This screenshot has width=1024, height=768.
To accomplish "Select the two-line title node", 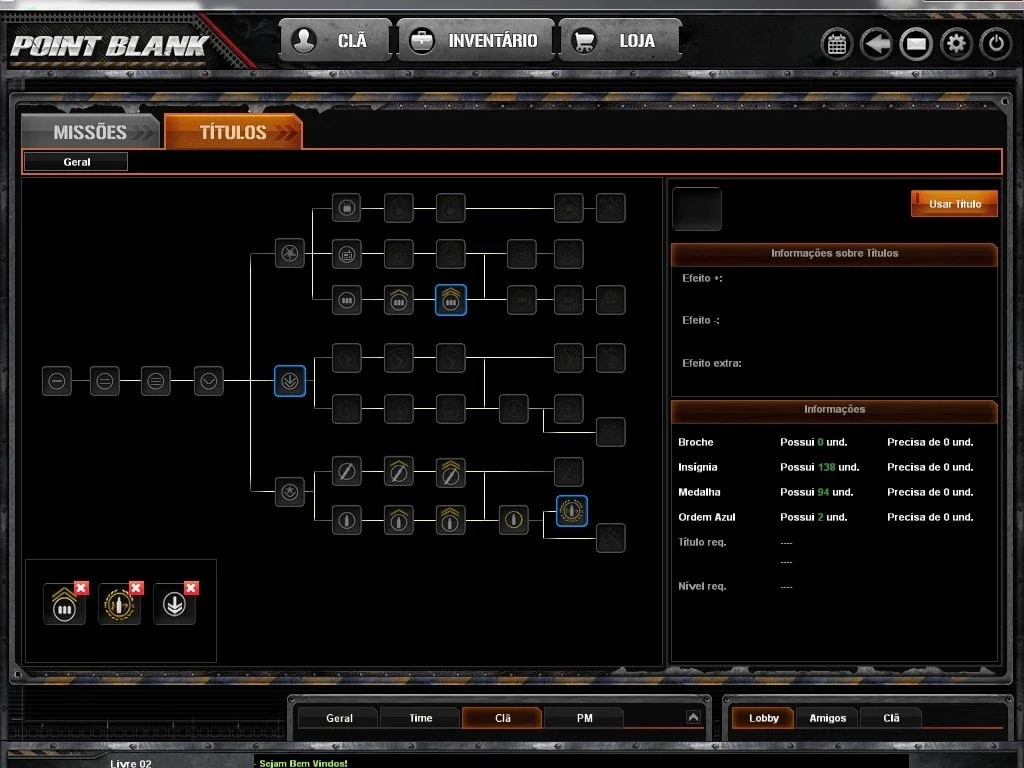I will tap(104, 381).
